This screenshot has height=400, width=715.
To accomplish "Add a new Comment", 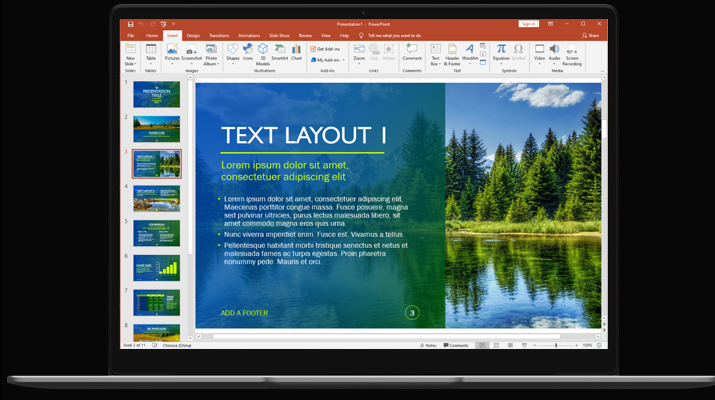I will coord(412,53).
